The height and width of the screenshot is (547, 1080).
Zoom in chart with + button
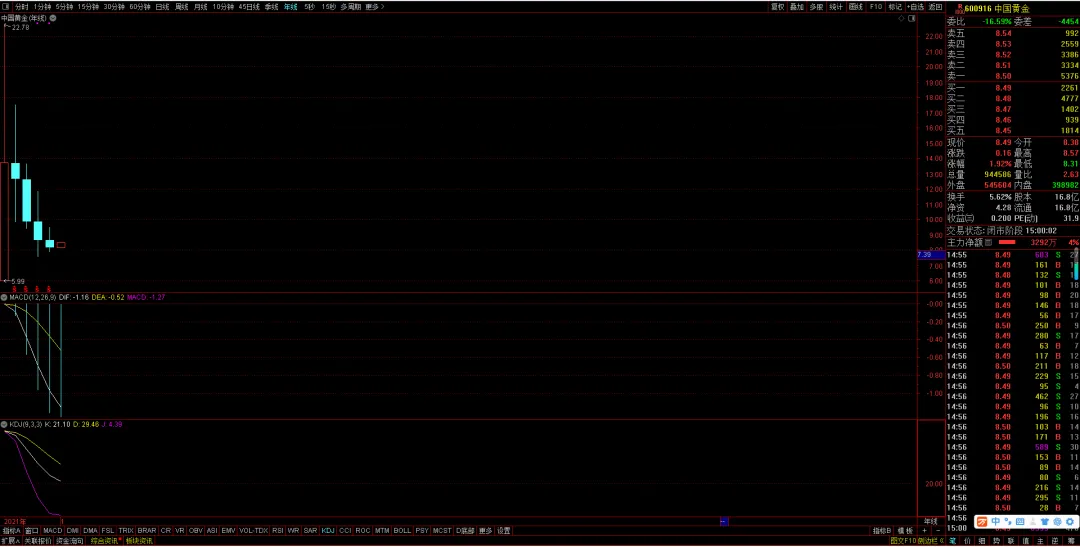click(x=924, y=531)
